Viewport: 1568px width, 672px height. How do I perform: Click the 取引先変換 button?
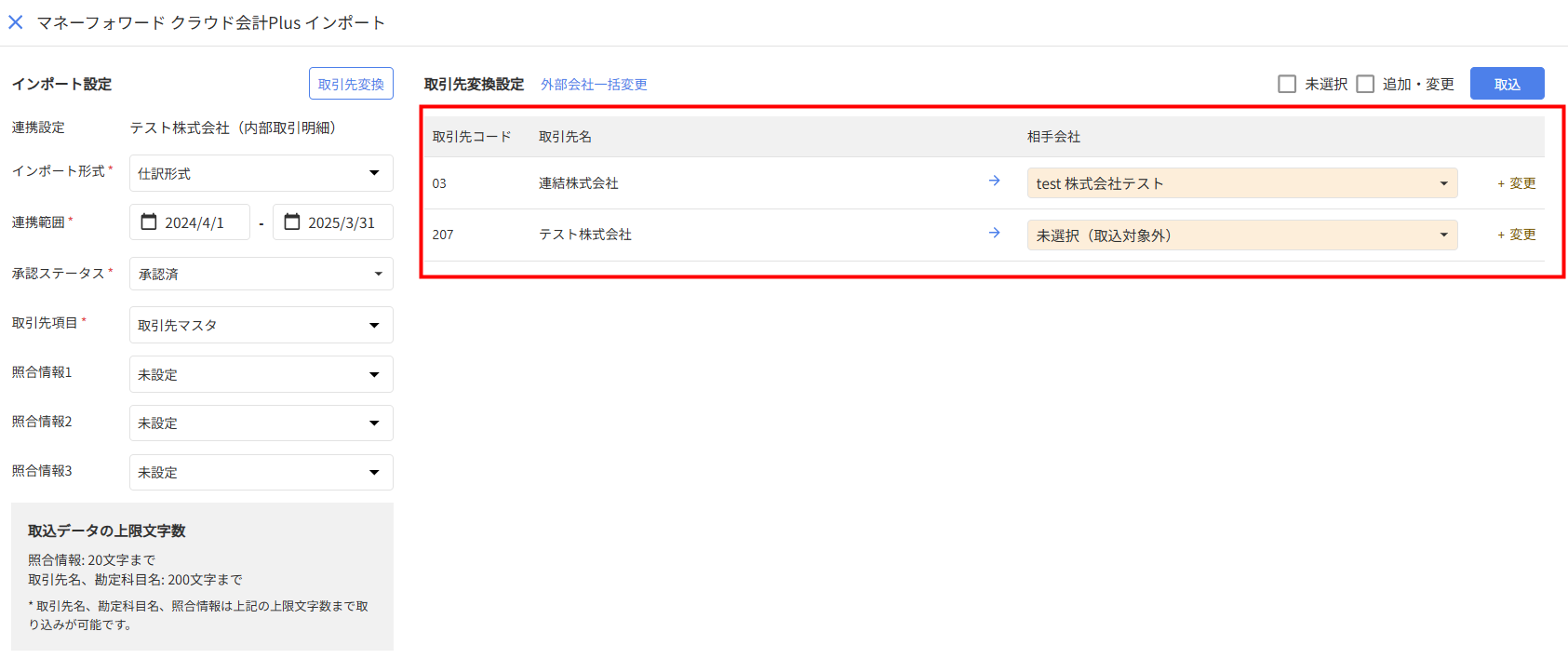351,84
